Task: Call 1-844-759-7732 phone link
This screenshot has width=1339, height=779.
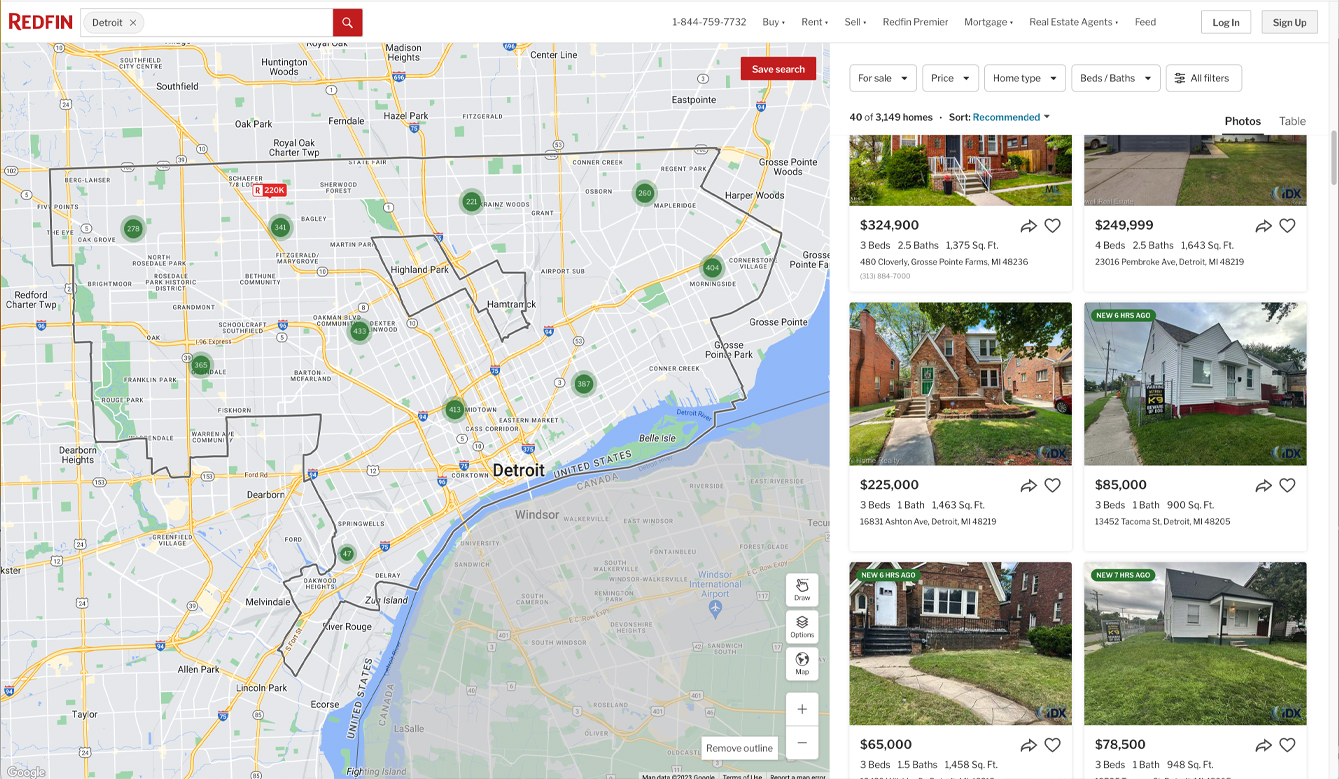Action: click(709, 22)
